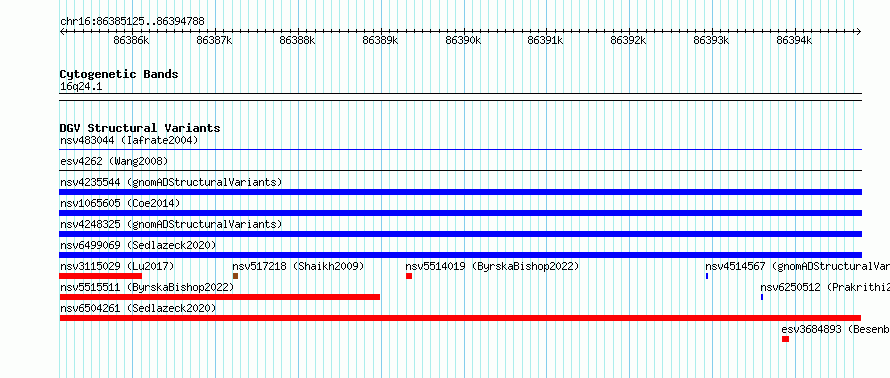Screen dimensions: 890x378
Task: Open variant nsv1065605 (Coe2014) label
Action: click(120, 203)
